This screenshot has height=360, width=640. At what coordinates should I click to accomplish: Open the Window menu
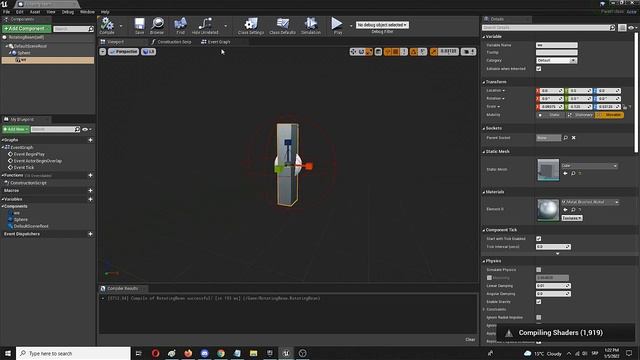(x=87, y=12)
